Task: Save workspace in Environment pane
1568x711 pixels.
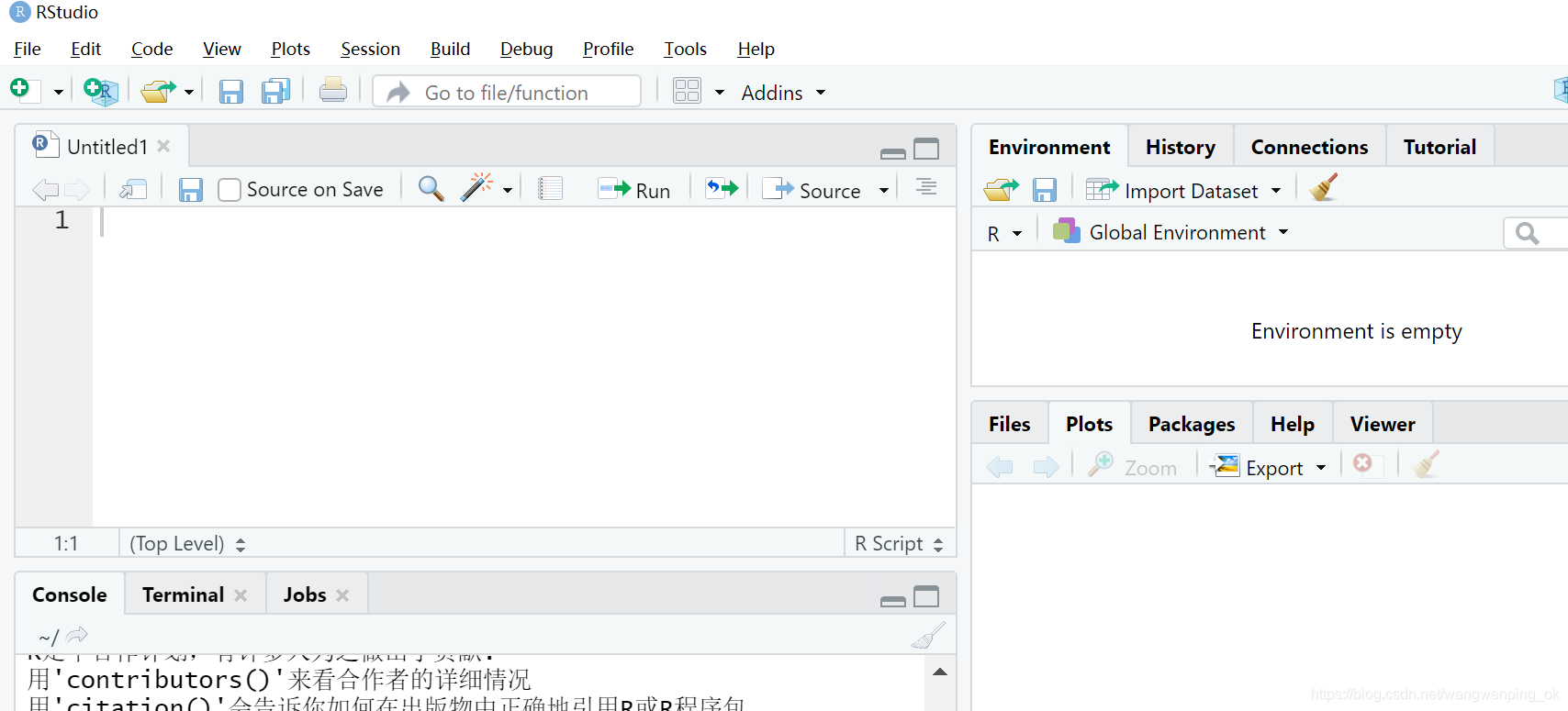Action: (1045, 190)
